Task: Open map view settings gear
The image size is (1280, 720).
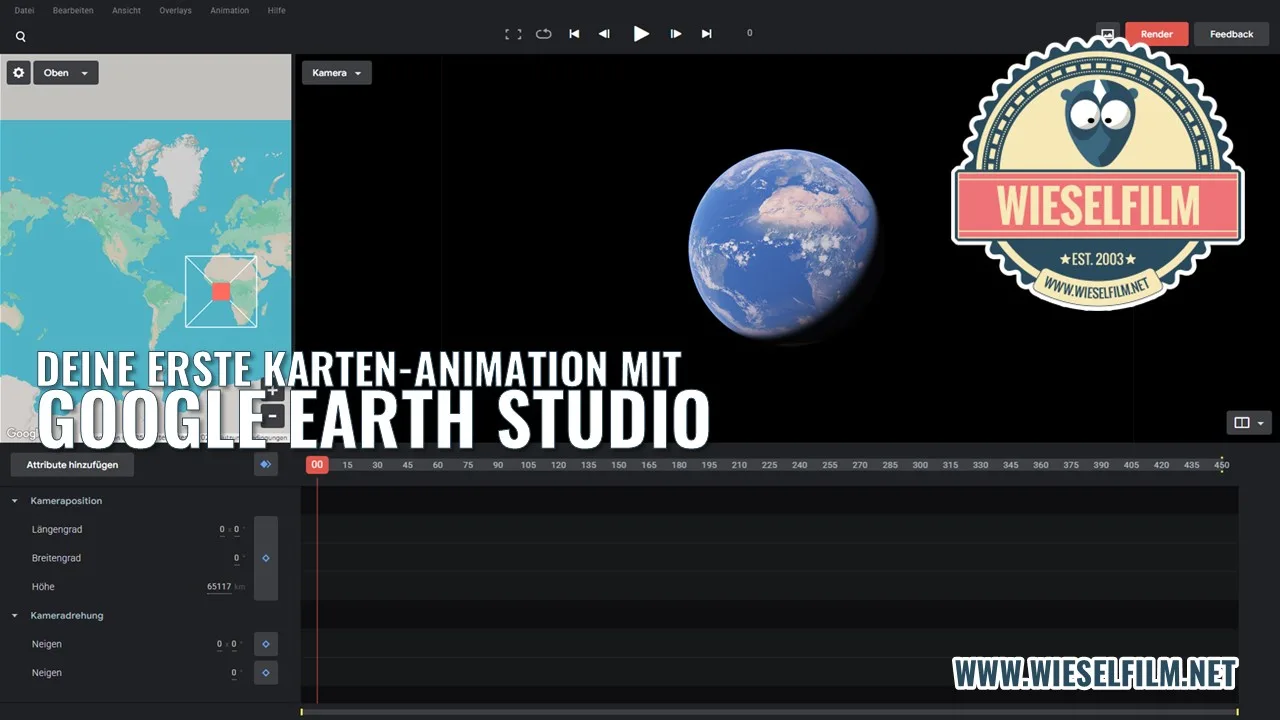Action: click(19, 73)
